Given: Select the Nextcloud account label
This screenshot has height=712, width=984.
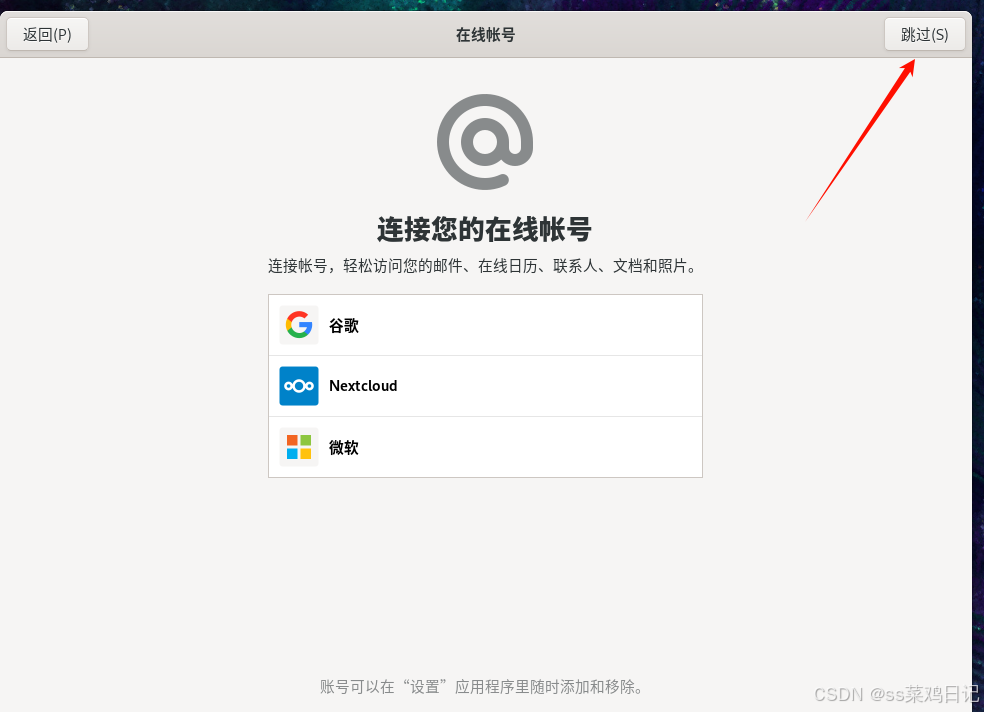Looking at the screenshot, I should (363, 386).
